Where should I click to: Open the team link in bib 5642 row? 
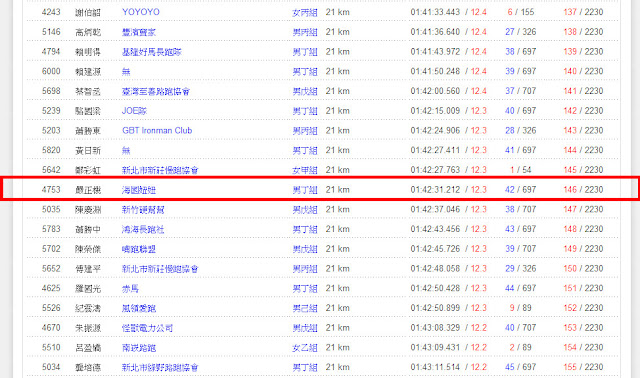point(160,170)
